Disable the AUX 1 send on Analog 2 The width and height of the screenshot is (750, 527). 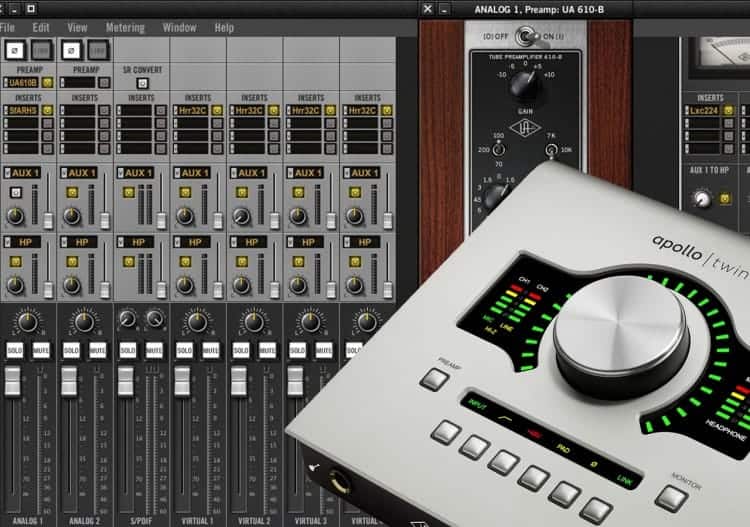(72, 193)
